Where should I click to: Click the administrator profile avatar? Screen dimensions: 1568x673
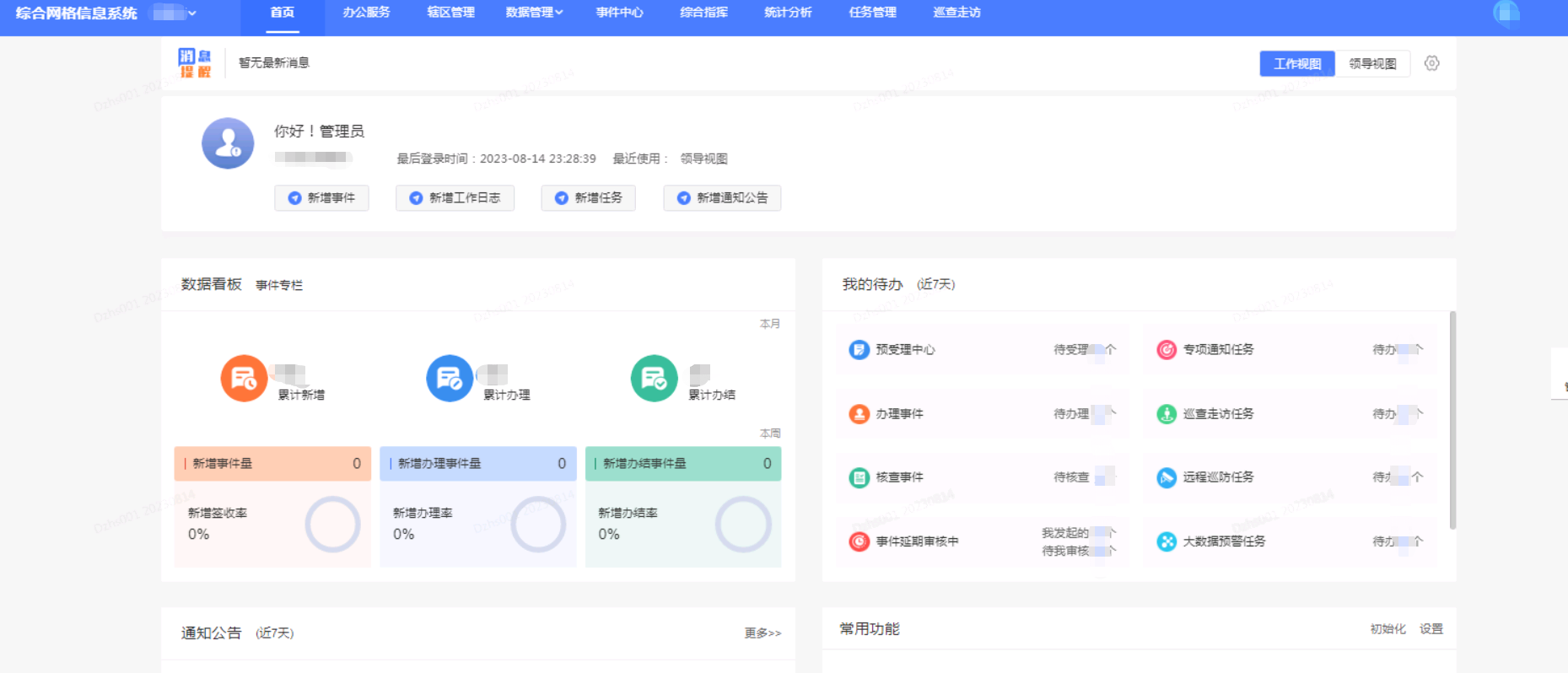[x=228, y=143]
